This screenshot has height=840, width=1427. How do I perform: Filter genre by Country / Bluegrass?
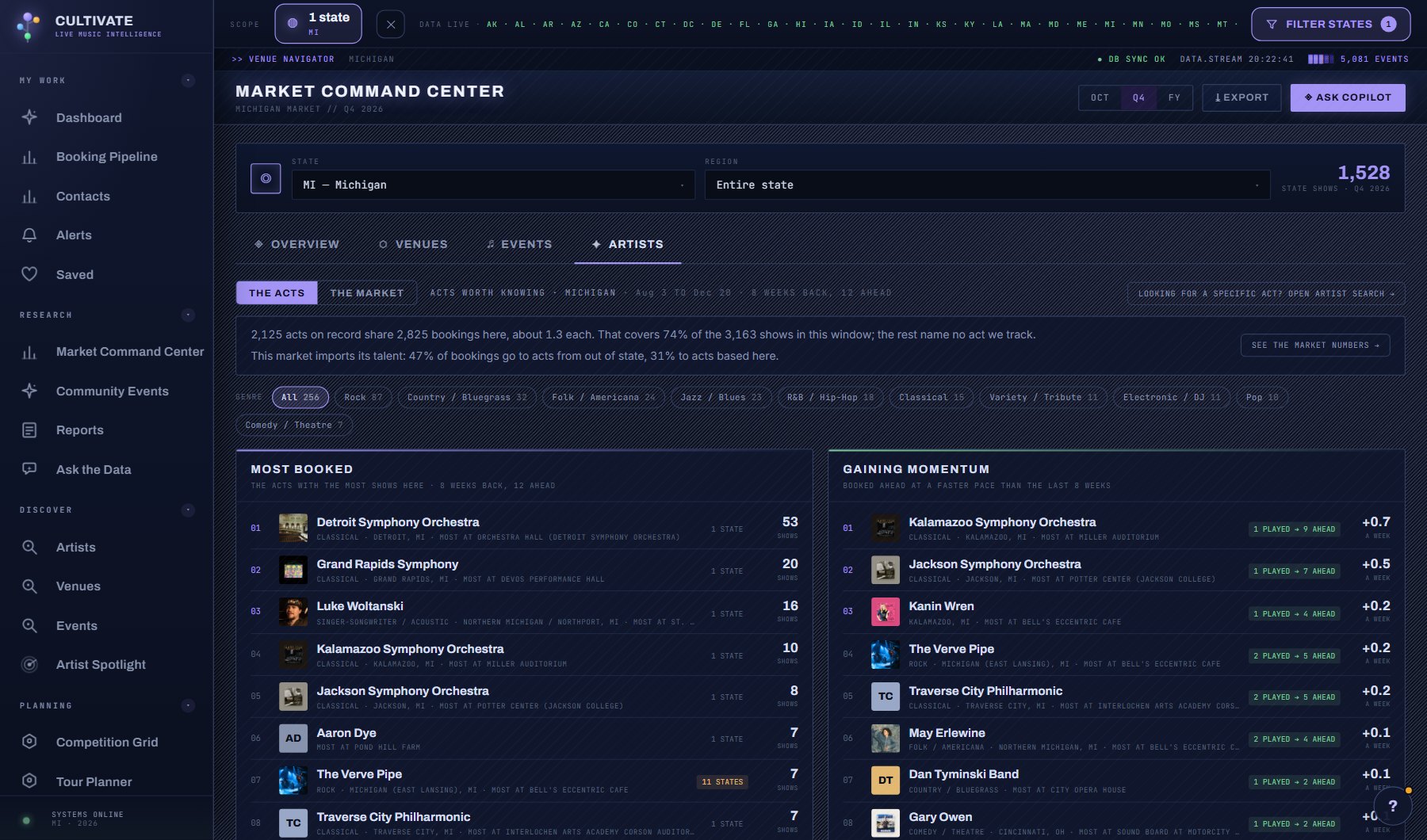coord(467,397)
